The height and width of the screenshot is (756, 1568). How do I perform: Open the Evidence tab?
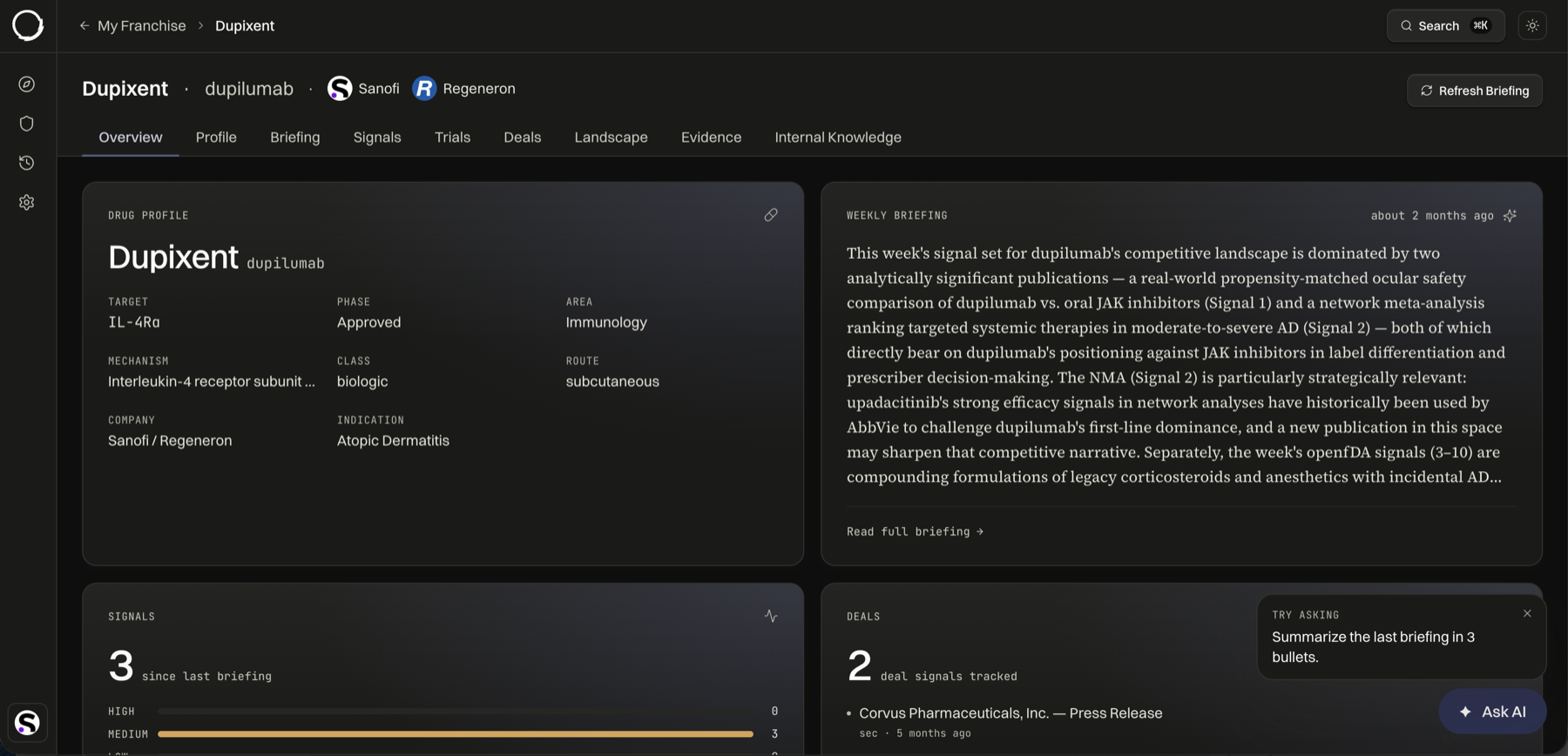click(x=711, y=138)
